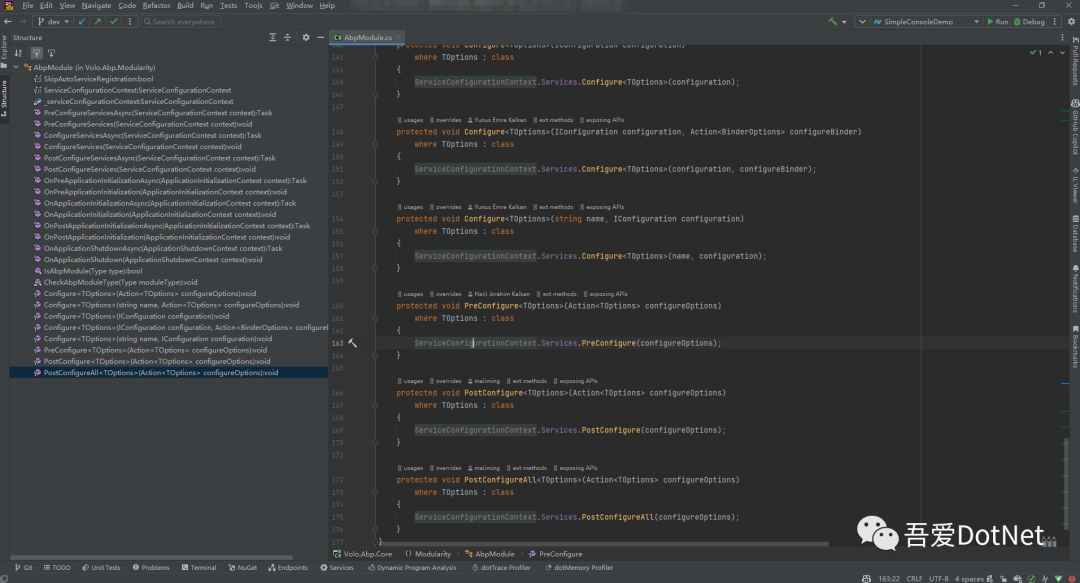Go to next highlighted problem arrow
Viewport: 1080px width, 583px height.
(x=1062, y=53)
